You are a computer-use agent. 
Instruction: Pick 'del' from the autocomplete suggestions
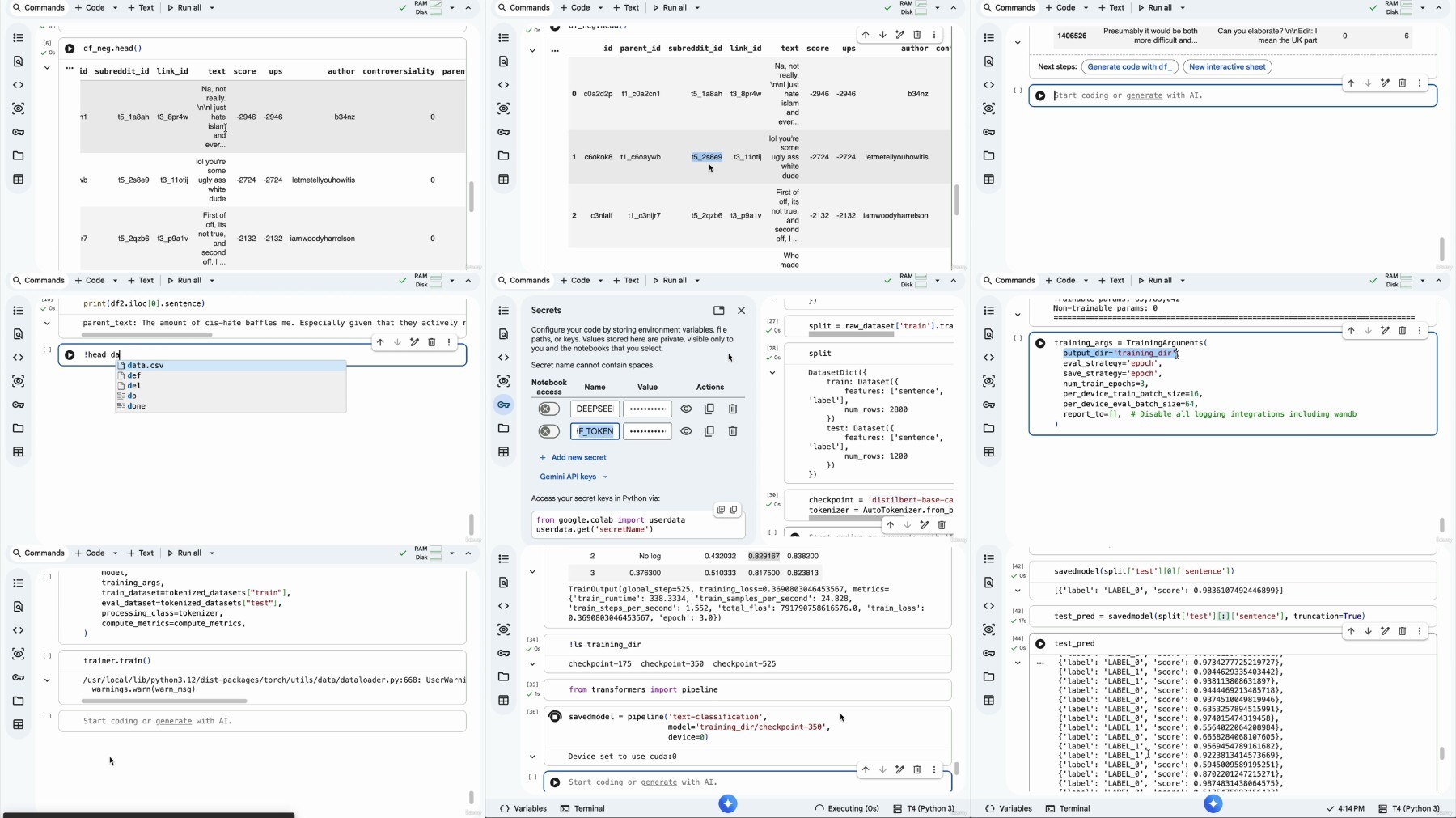tap(231, 386)
